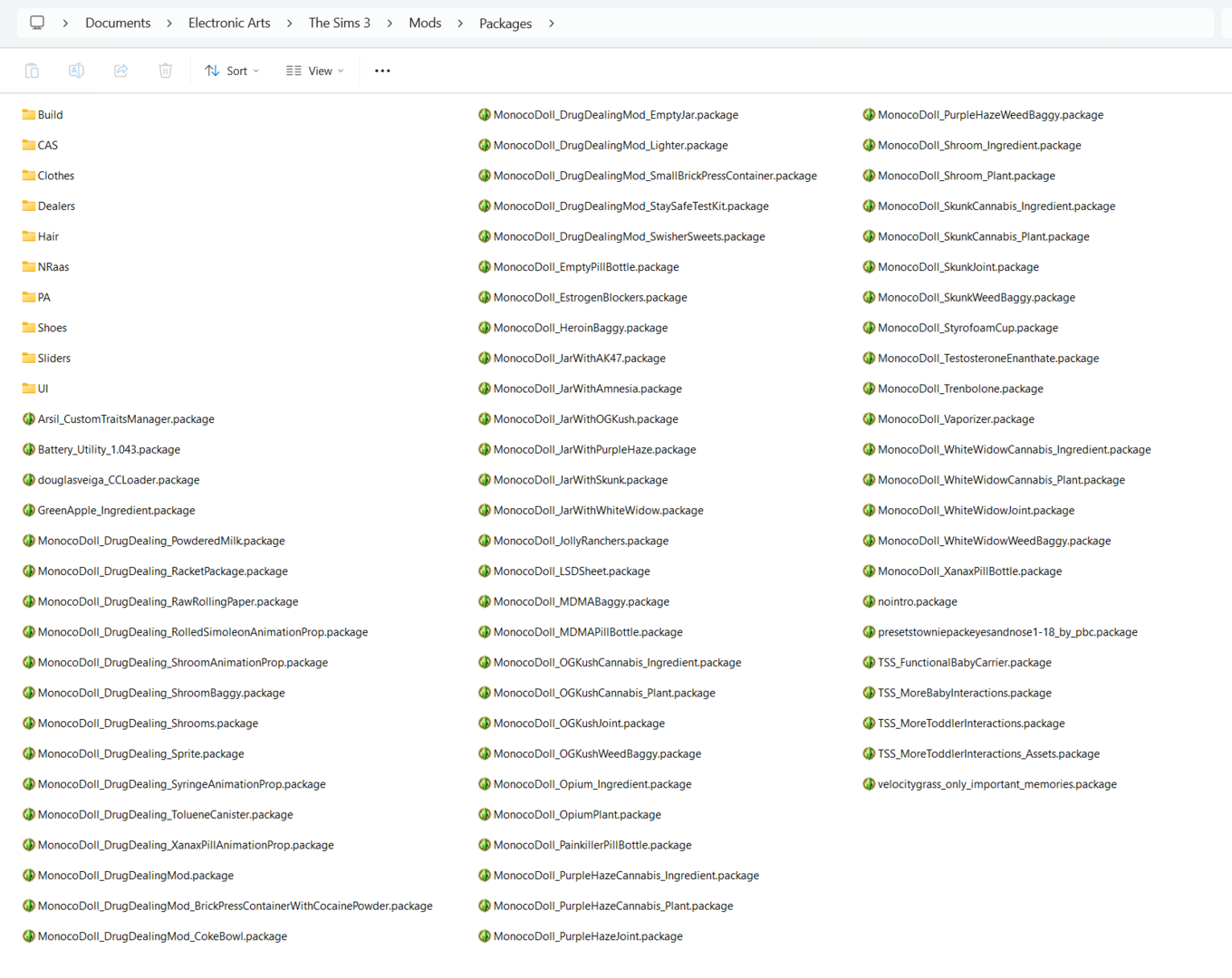The width and height of the screenshot is (1232, 978).
Task: Select MonocoDoll_StyrofoamCup.package file name
Action: (x=967, y=328)
